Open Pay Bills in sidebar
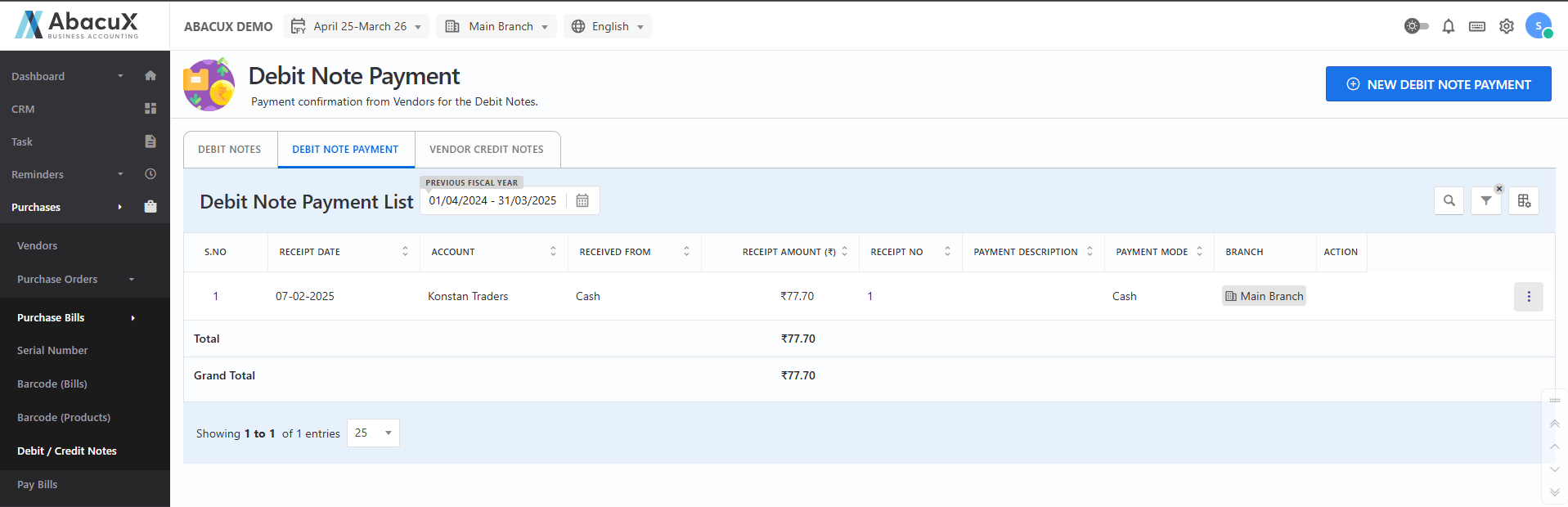 [x=38, y=484]
